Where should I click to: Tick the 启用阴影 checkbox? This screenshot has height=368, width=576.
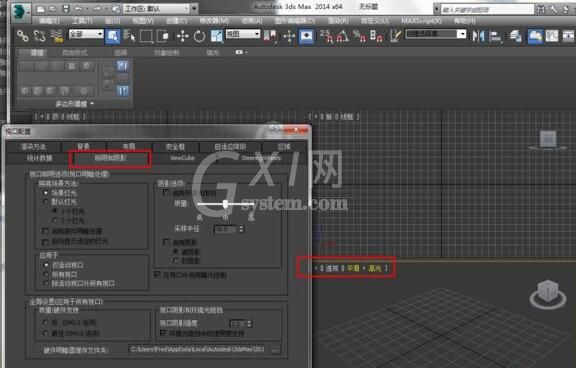point(166,242)
